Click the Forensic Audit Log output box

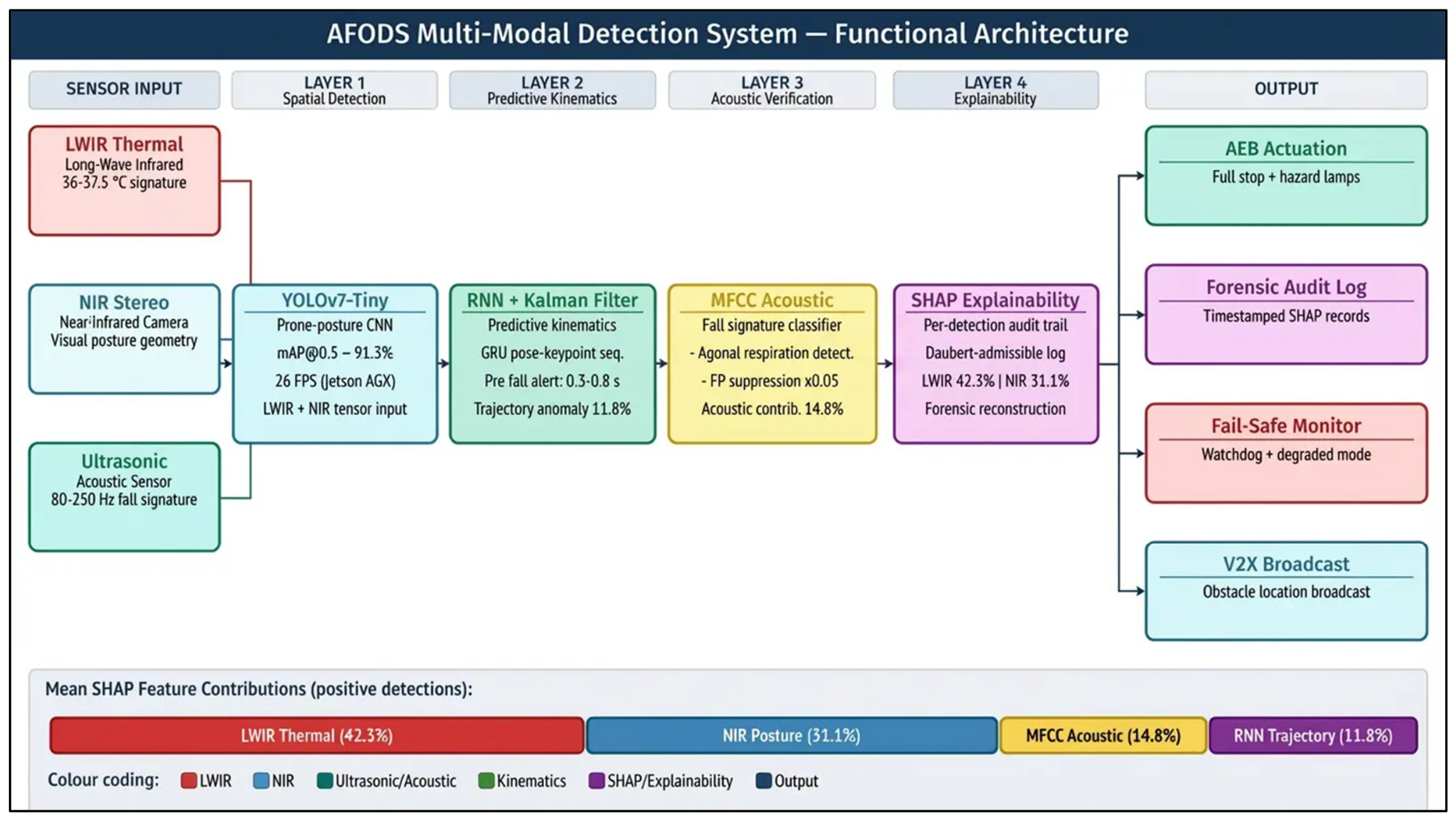click(1286, 315)
